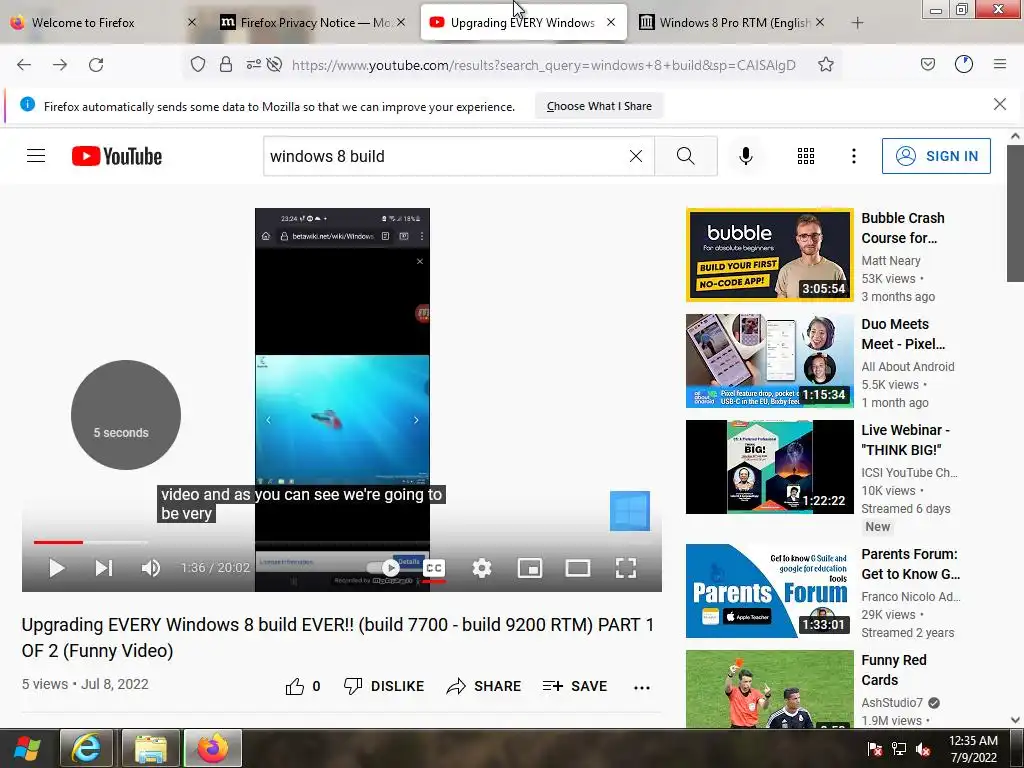This screenshot has width=1024, height=768.
Task: Open the Windows Start button
Action: [x=27, y=748]
